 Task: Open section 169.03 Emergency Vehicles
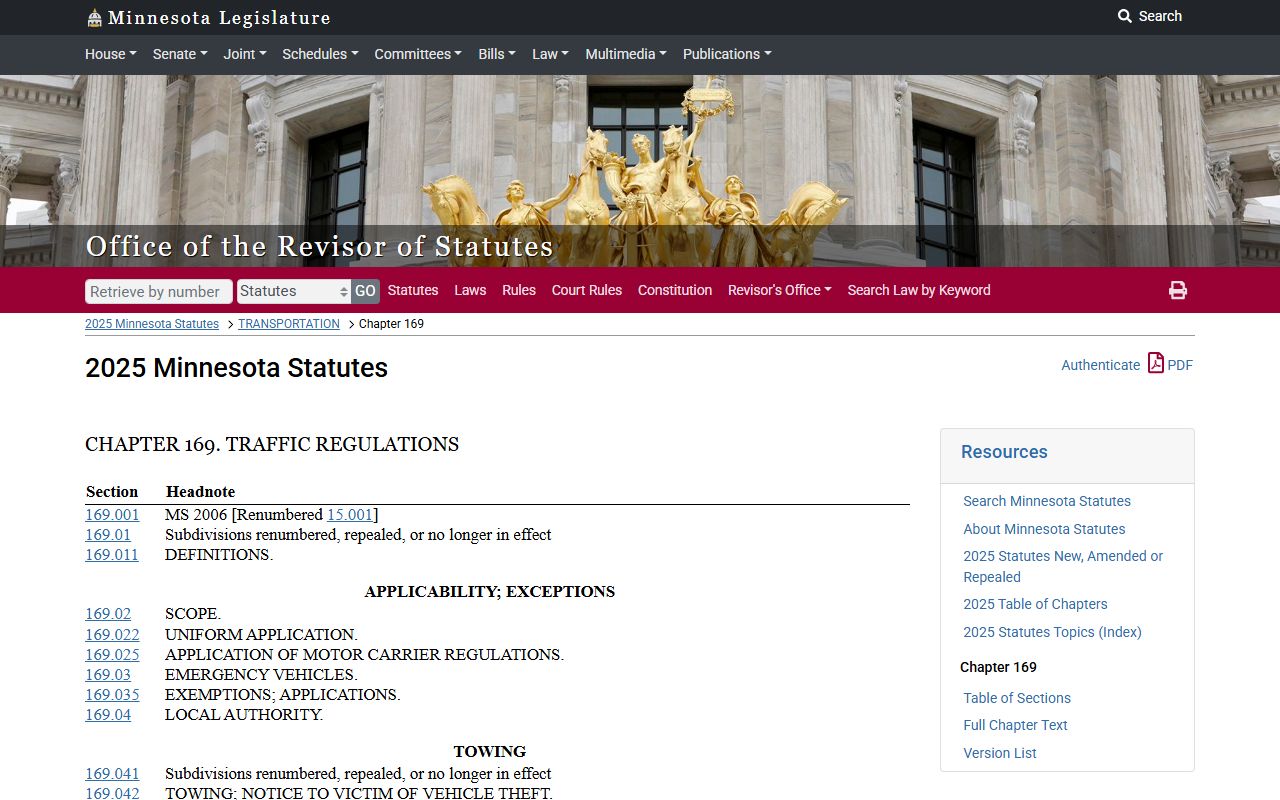[108, 675]
